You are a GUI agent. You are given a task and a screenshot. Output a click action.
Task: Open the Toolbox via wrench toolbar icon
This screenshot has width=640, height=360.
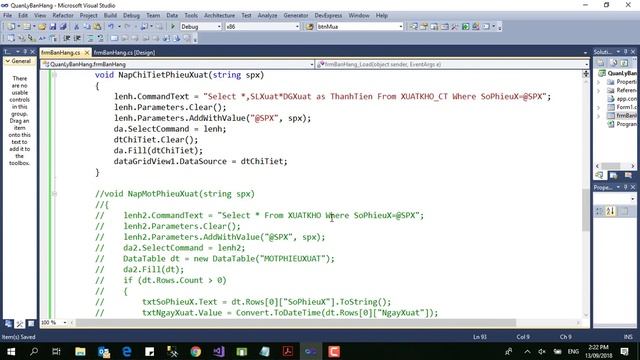(x=455, y=27)
